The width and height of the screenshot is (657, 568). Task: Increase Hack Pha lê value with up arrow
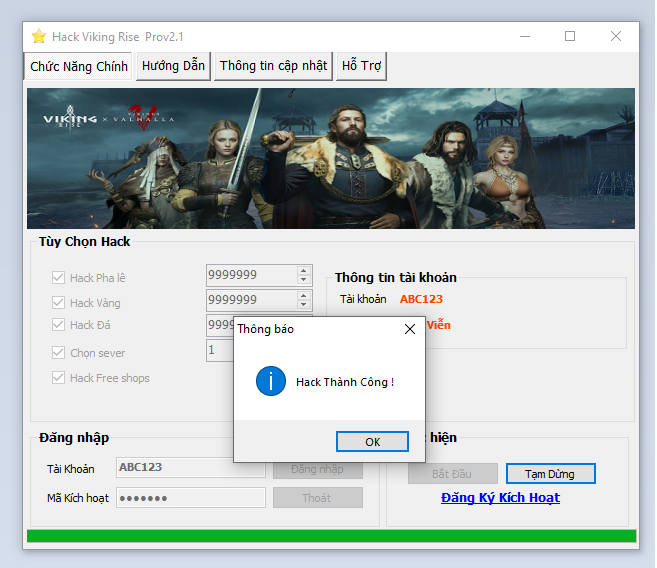[x=303, y=271]
